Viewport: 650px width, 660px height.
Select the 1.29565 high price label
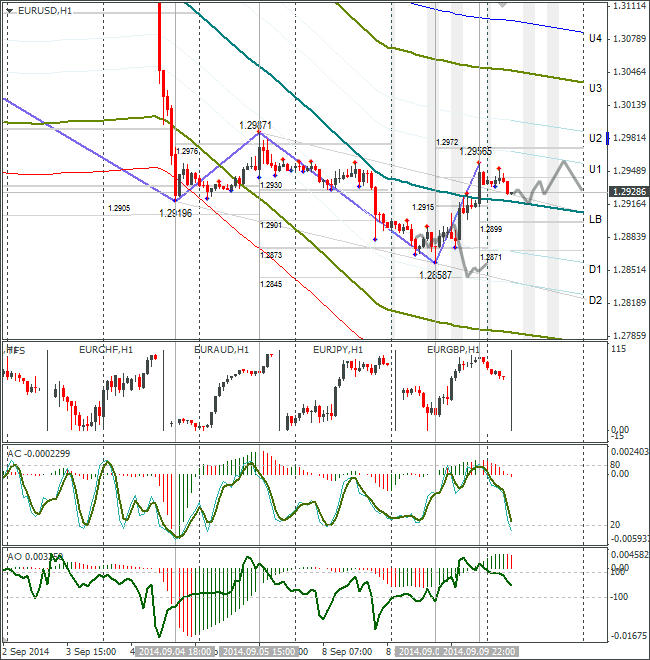click(475, 152)
